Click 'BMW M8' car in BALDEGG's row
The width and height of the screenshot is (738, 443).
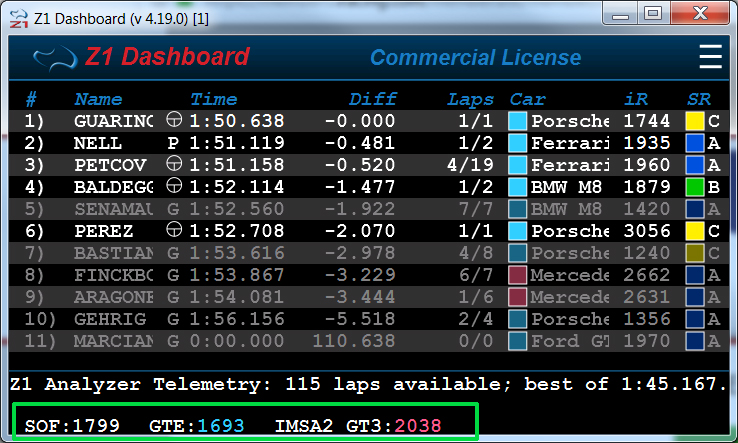(566, 187)
